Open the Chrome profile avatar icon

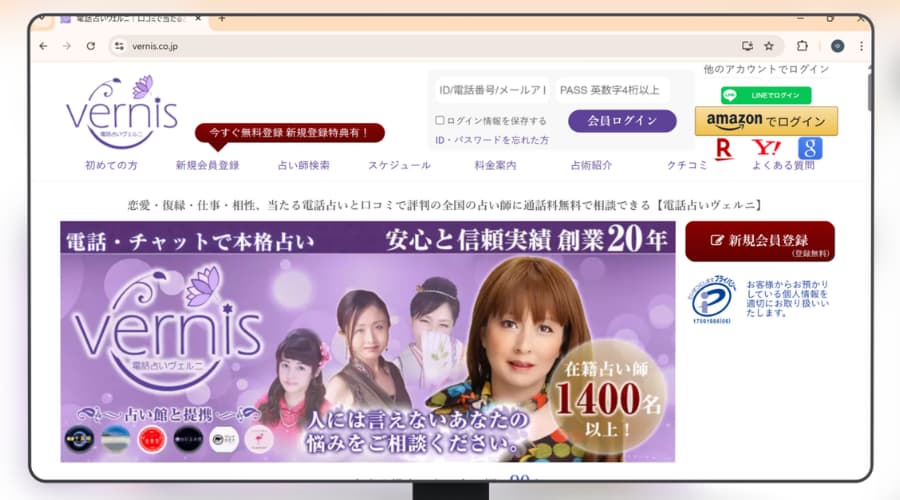coord(837,46)
